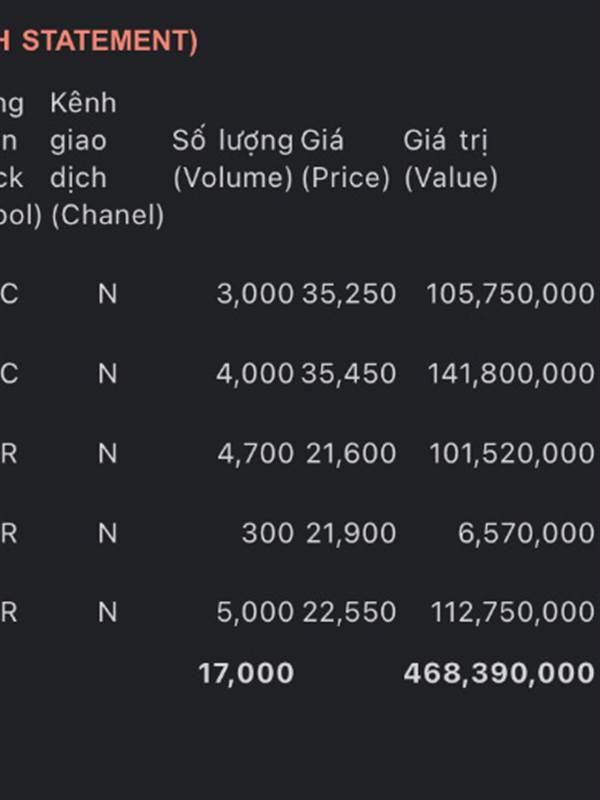Viewport: 600px width, 800px height.
Task: Click the value 112,750,000 cell
Action: click(513, 612)
